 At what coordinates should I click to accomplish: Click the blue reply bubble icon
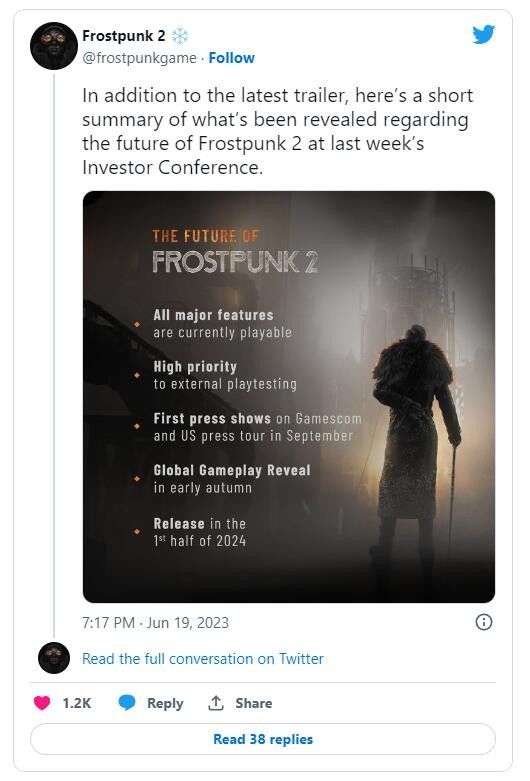127,703
